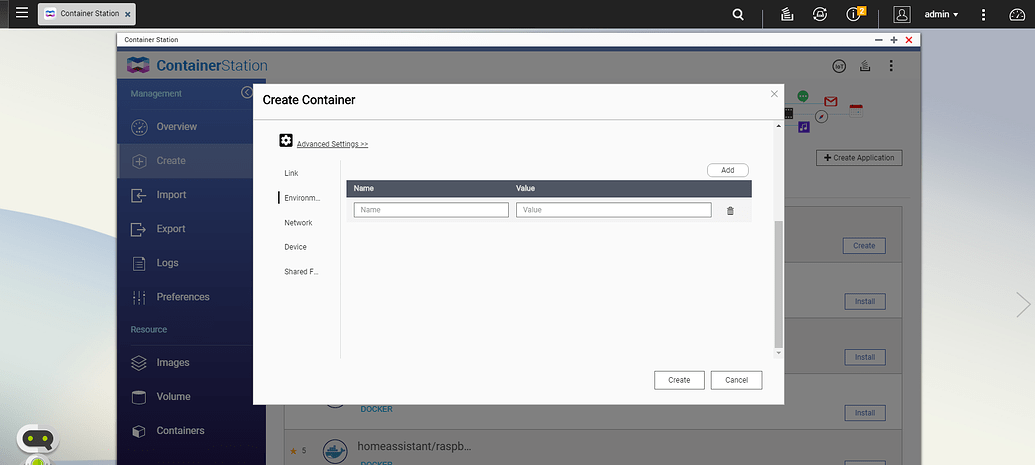
Task: Close the Container Station taskbar tab
Action: coord(127,14)
